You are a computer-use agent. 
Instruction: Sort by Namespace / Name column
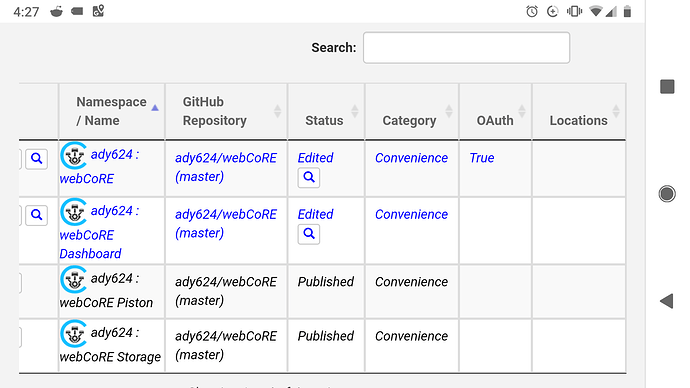[112, 111]
